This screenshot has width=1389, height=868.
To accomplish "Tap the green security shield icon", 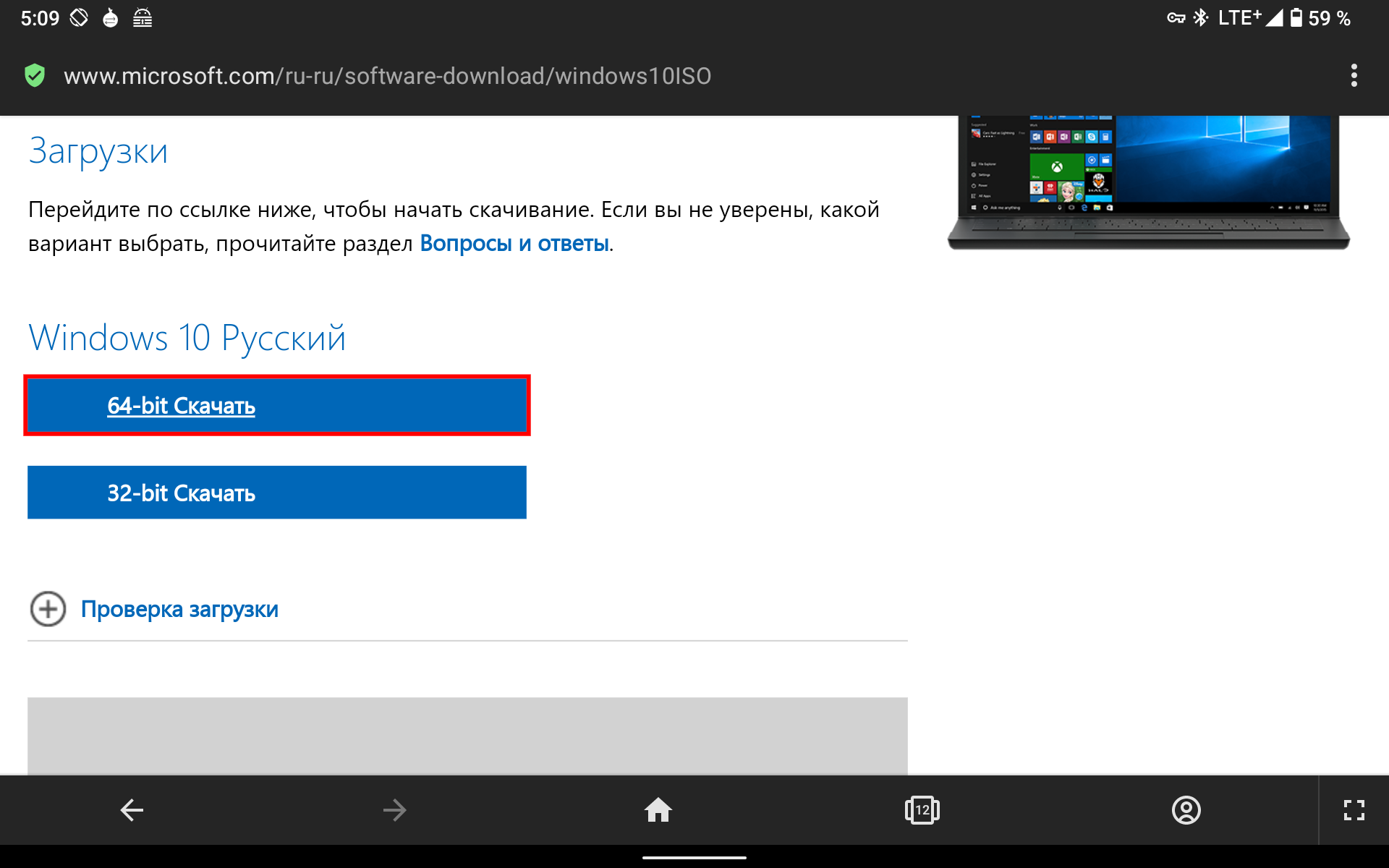I will coord(35,75).
